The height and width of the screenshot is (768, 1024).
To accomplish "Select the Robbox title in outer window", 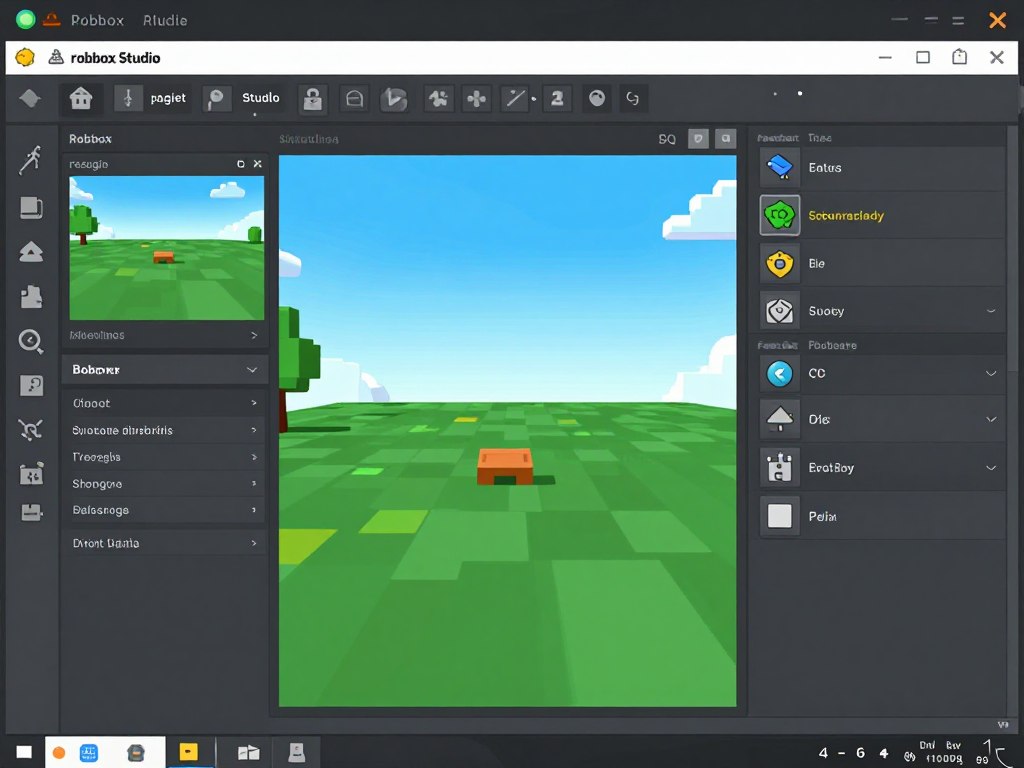I will [x=97, y=20].
